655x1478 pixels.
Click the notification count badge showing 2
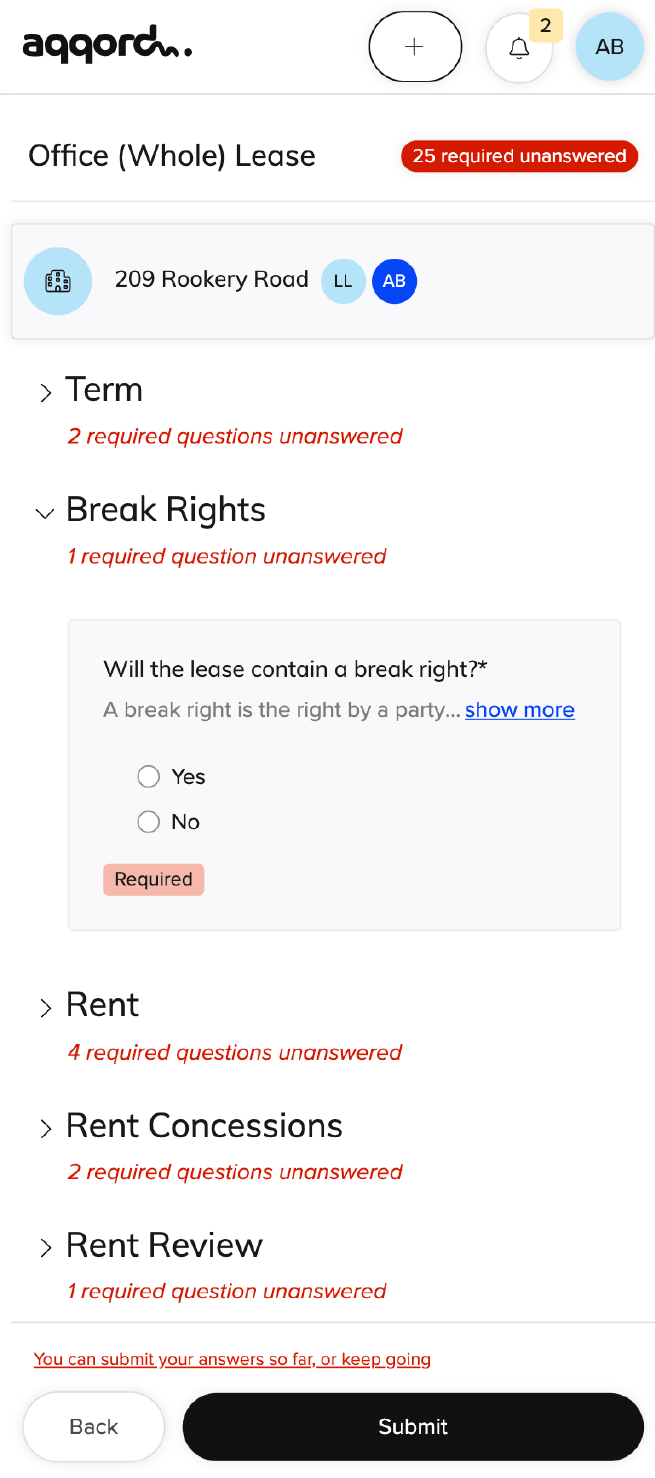(x=545, y=25)
